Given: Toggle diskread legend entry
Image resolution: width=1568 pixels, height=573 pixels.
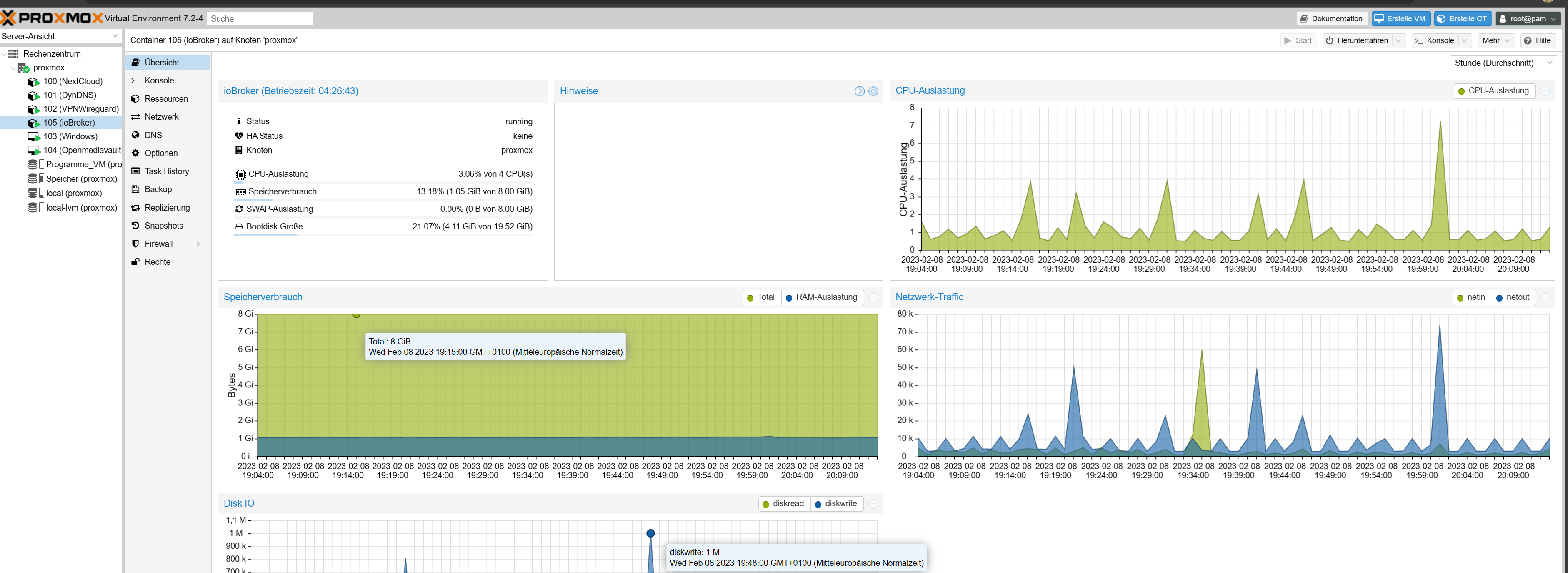Looking at the screenshot, I should 783,504.
